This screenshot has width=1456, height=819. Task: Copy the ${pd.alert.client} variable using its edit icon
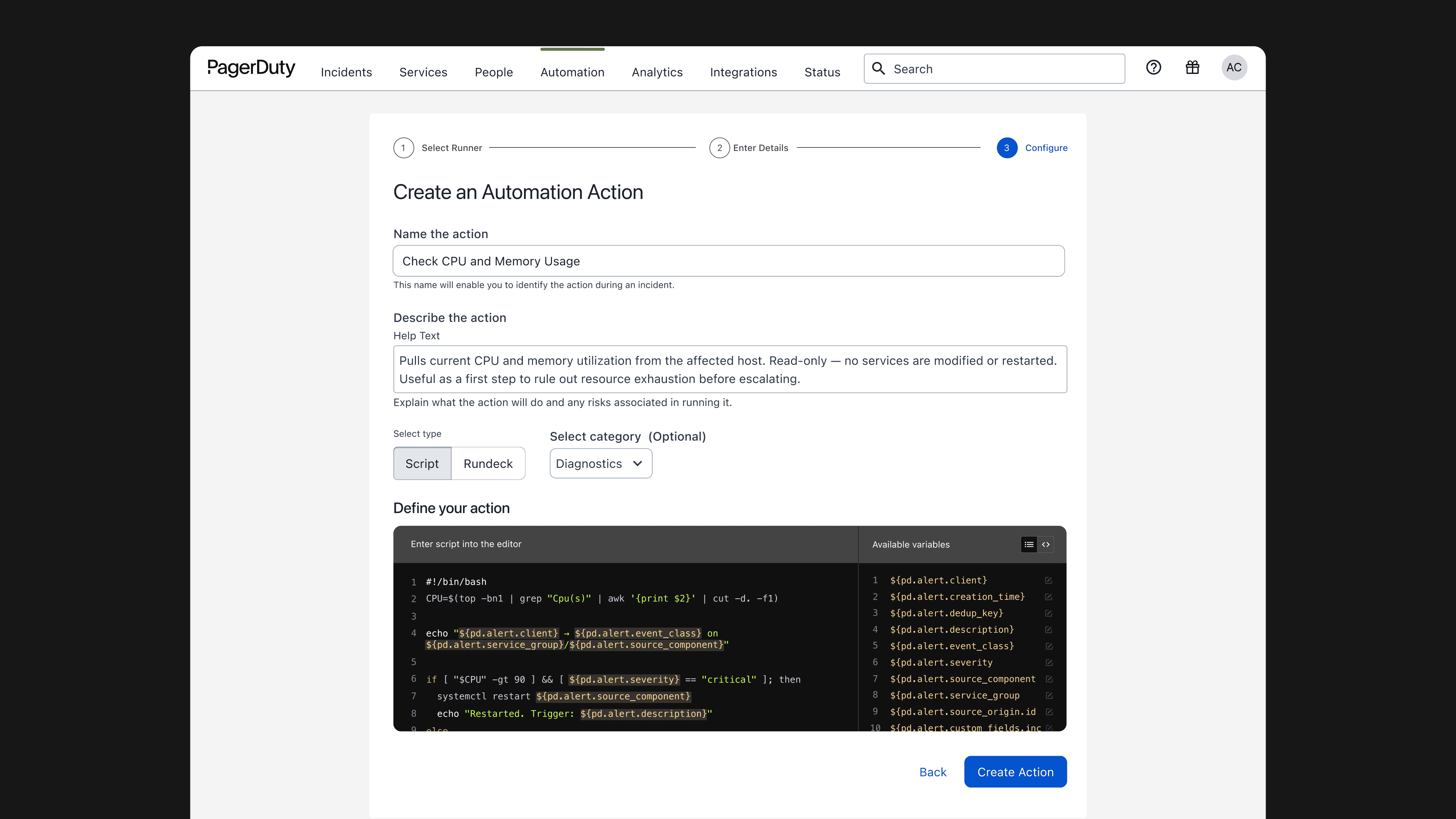pos(1048,580)
